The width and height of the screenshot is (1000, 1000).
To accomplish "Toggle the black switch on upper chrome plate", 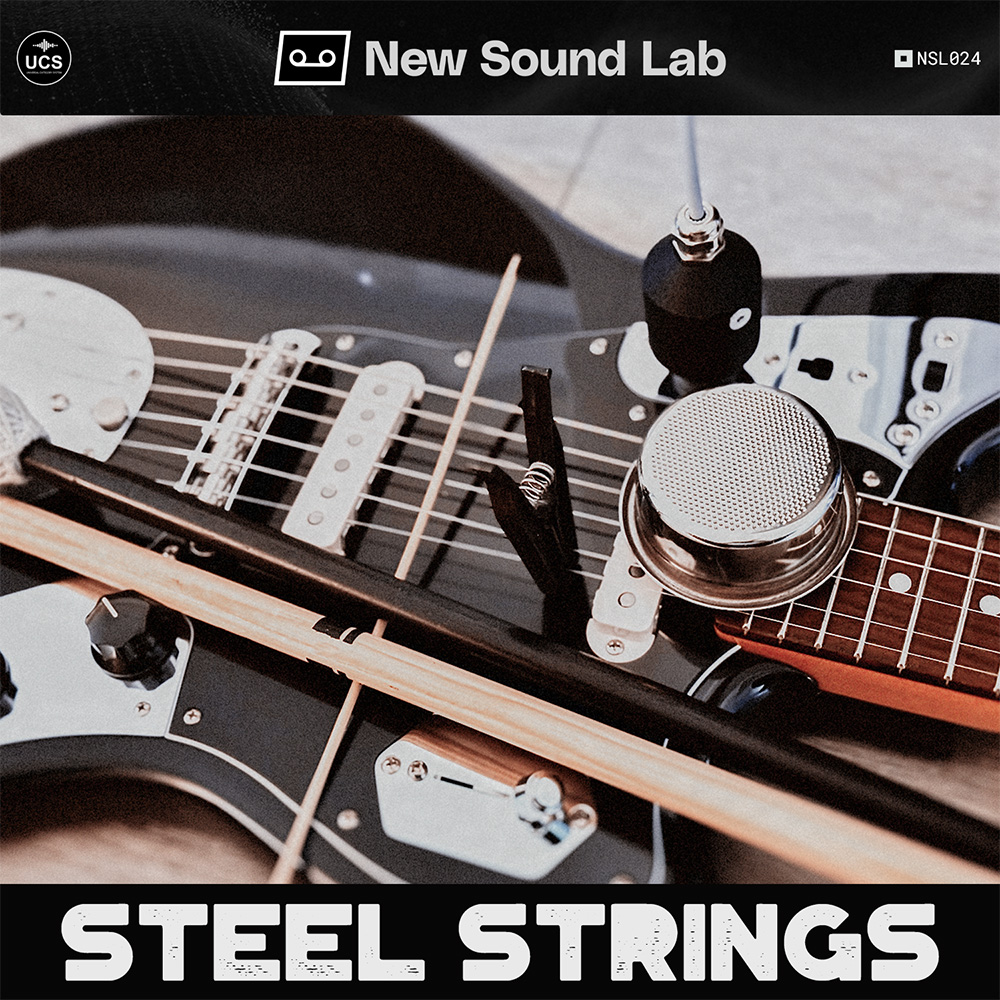I will click(x=815, y=368).
